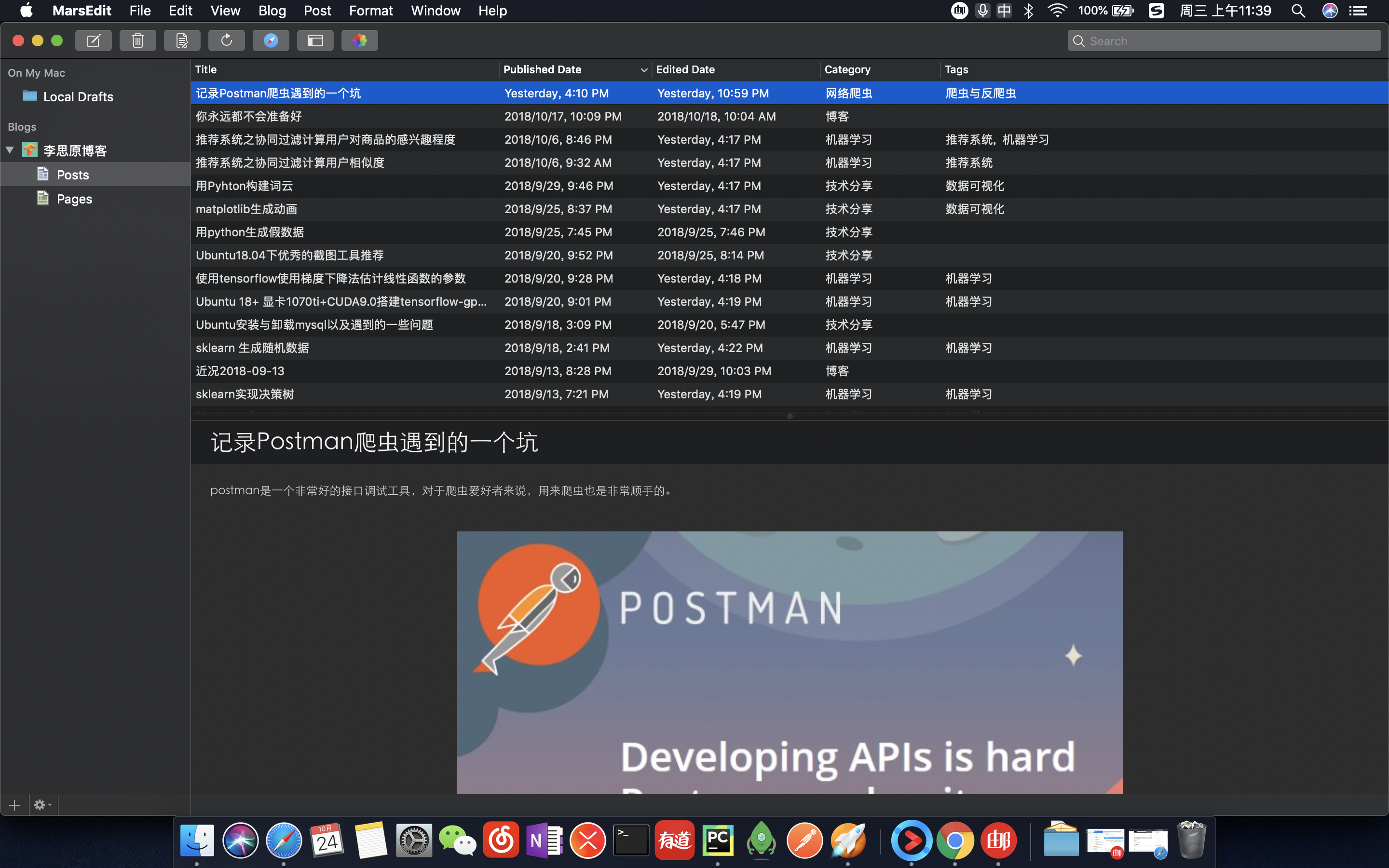
Task: Collapse the 李思原博客 blog tree
Action: tap(10, 150)
